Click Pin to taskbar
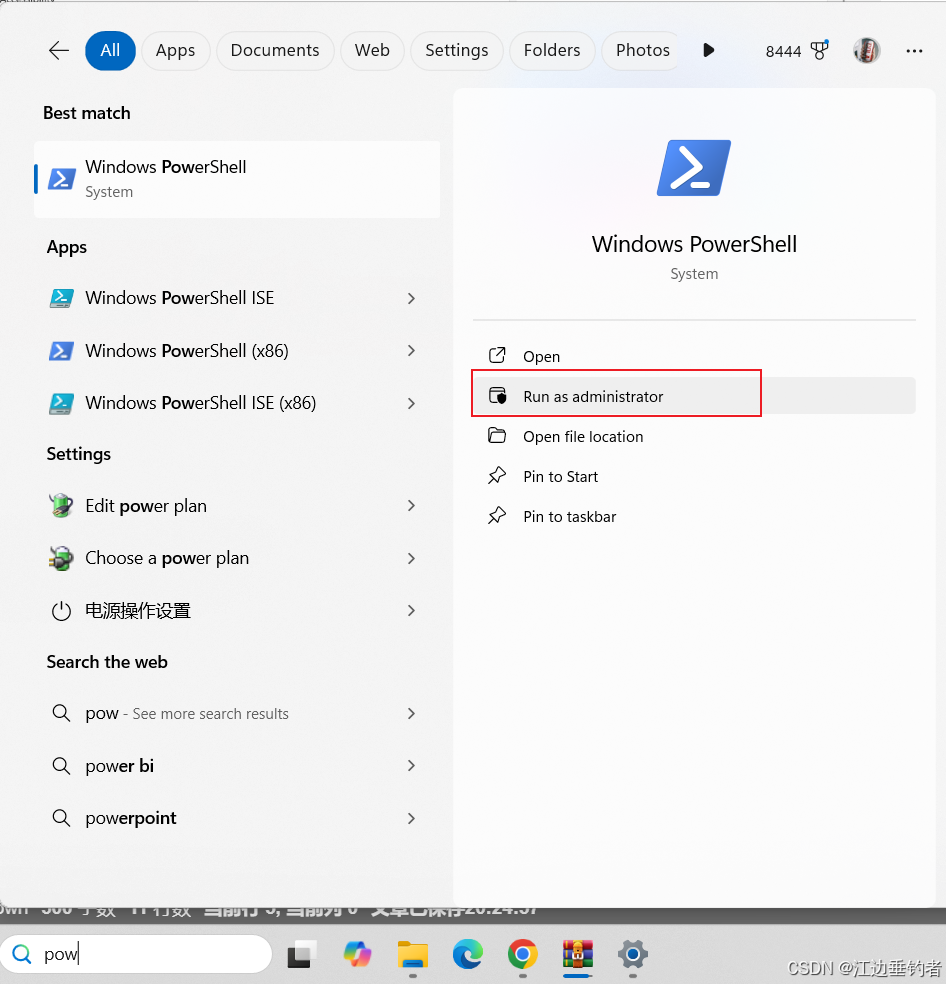The image size is (946, 984). 694,516
